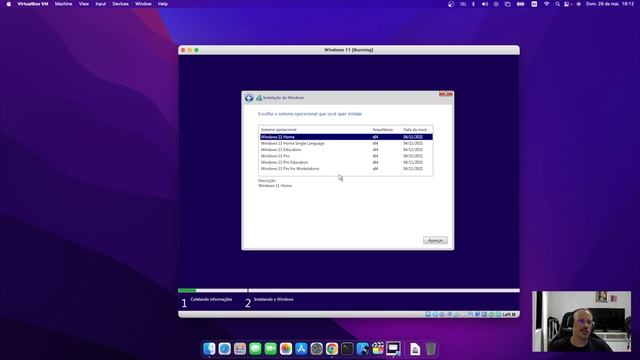The height and width of the screenshot is (360, 640).
Task: Click the Arquitetura column header
Action: pos(383,130)
